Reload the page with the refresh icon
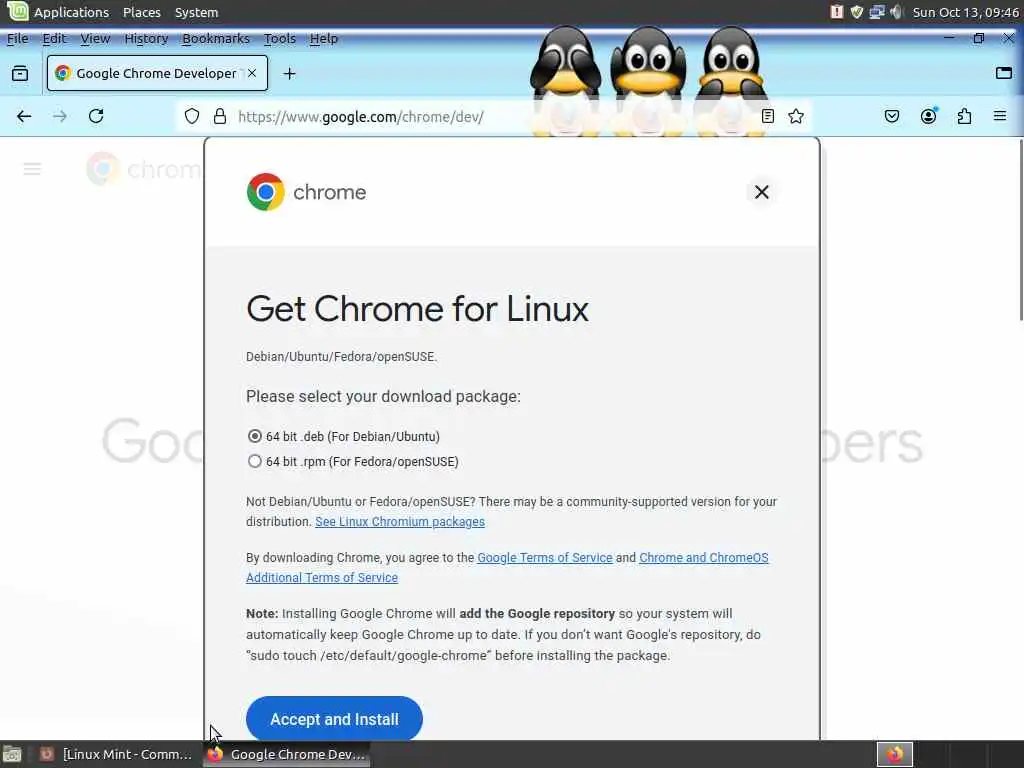The width and height of the screenshot is (1024, 768). click(x=96, y=116)
